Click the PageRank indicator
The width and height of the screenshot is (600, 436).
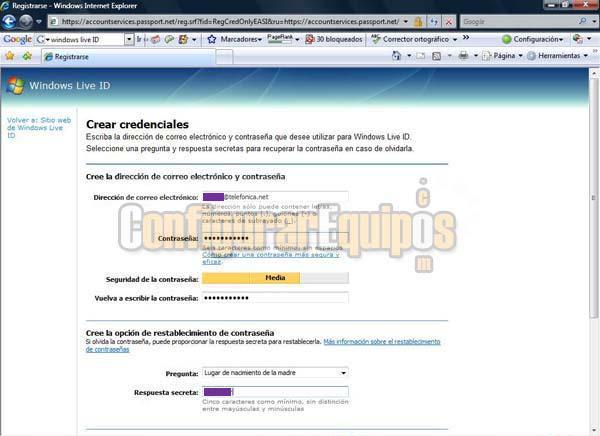pos(280,39)
